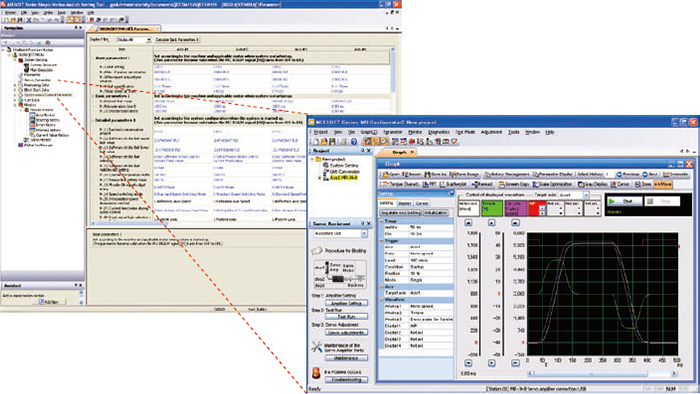Toggle the Move mode button
The height and width of the screenshot is (394, 700).
click(663, 184)
